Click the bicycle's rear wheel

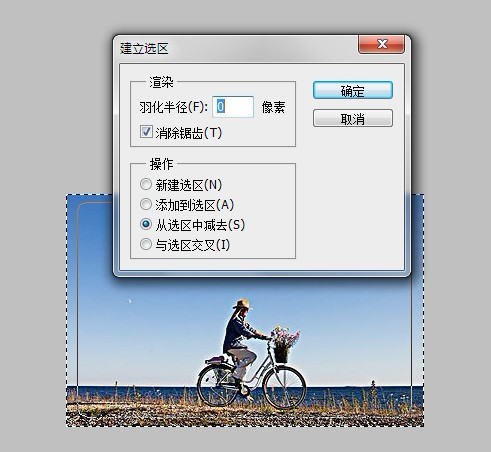click(218, 385)
